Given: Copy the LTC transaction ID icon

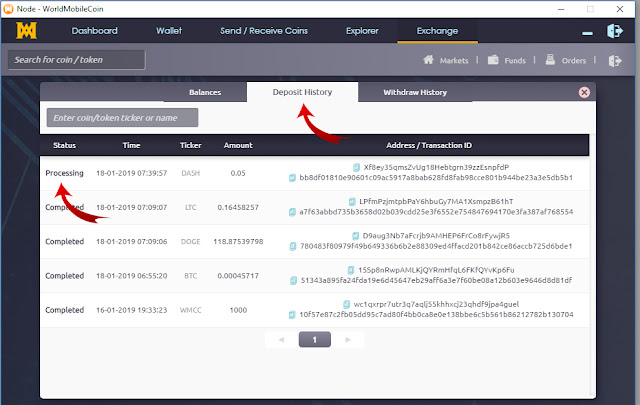Looking at the screenshot, I should [292, 212].
